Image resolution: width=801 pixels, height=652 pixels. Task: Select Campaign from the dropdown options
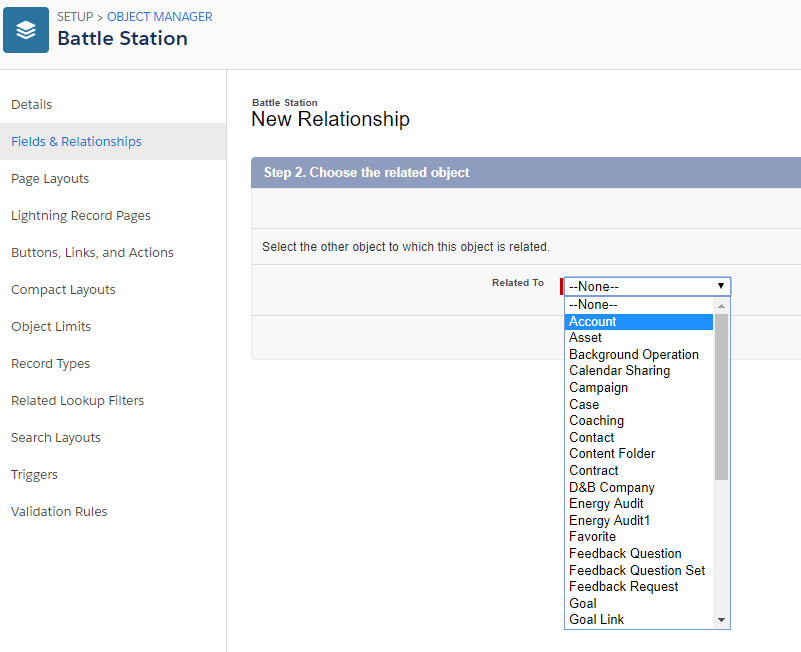pos(599,387)
